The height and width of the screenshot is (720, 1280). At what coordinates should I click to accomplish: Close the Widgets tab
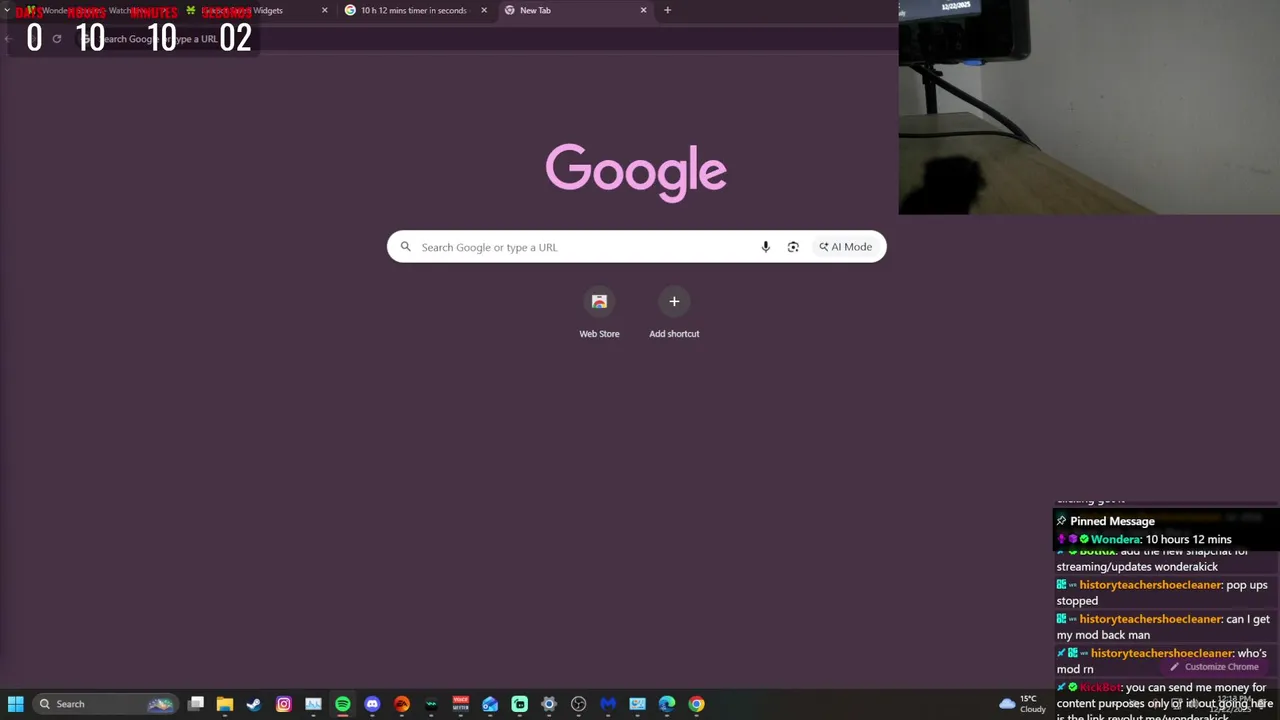[x=324, y=10]
